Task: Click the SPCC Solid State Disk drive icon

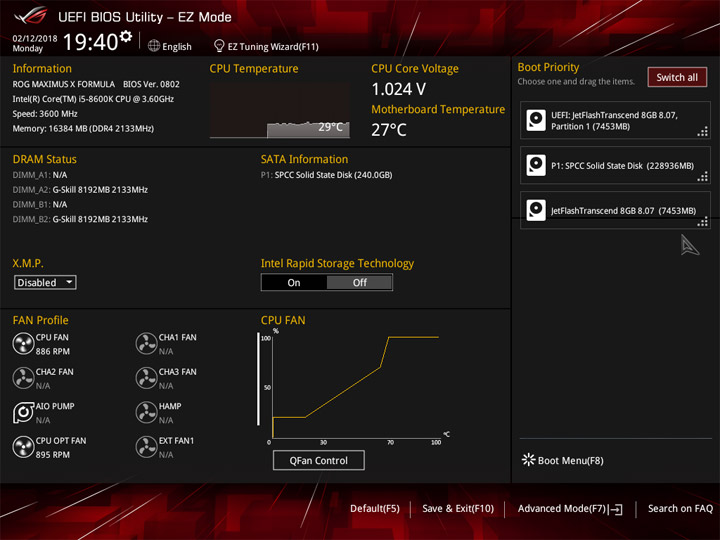Action: (x=536, y=165)
